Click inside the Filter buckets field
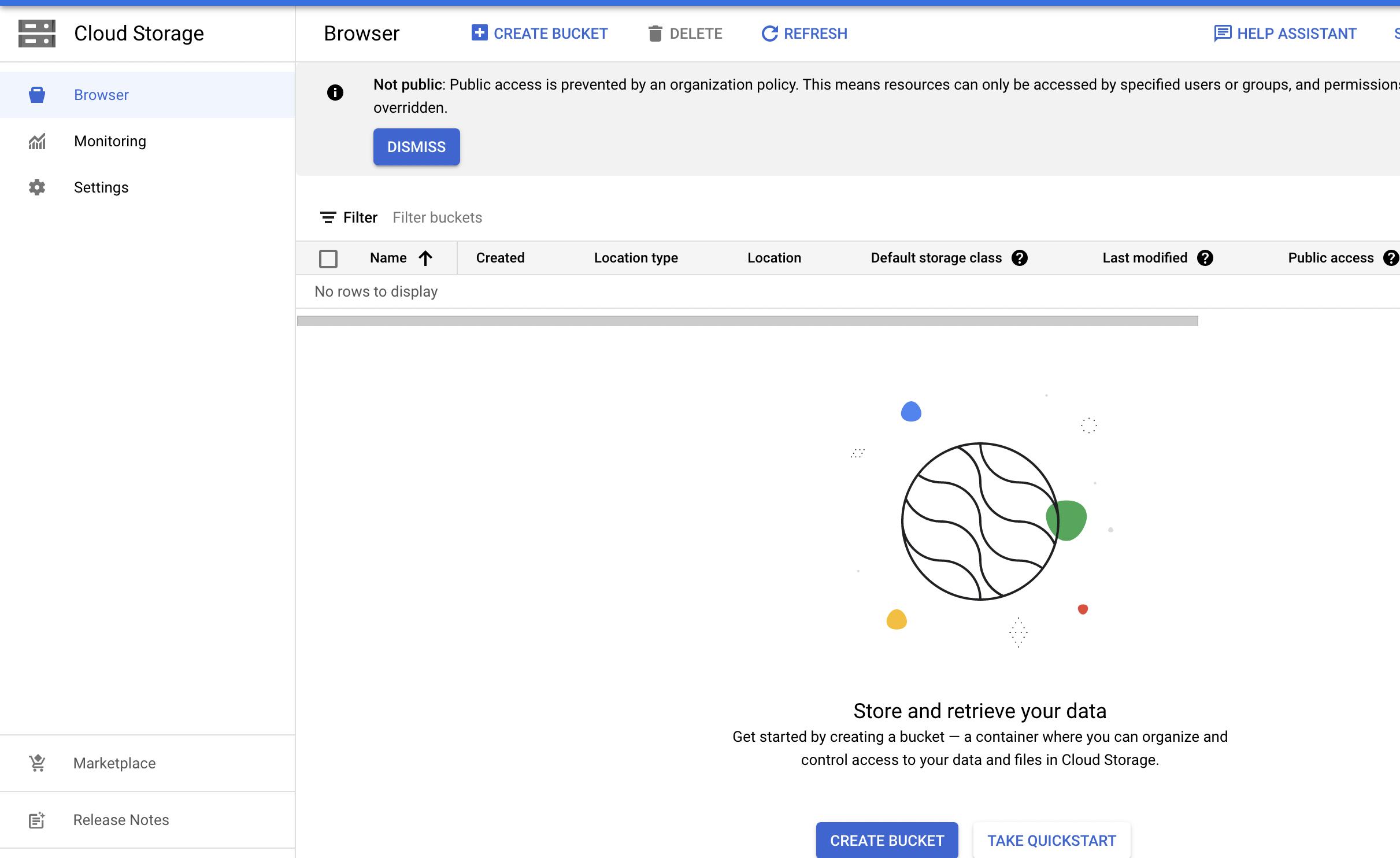The width and height of the screenshot is (1400, 858). click(438, 217)
